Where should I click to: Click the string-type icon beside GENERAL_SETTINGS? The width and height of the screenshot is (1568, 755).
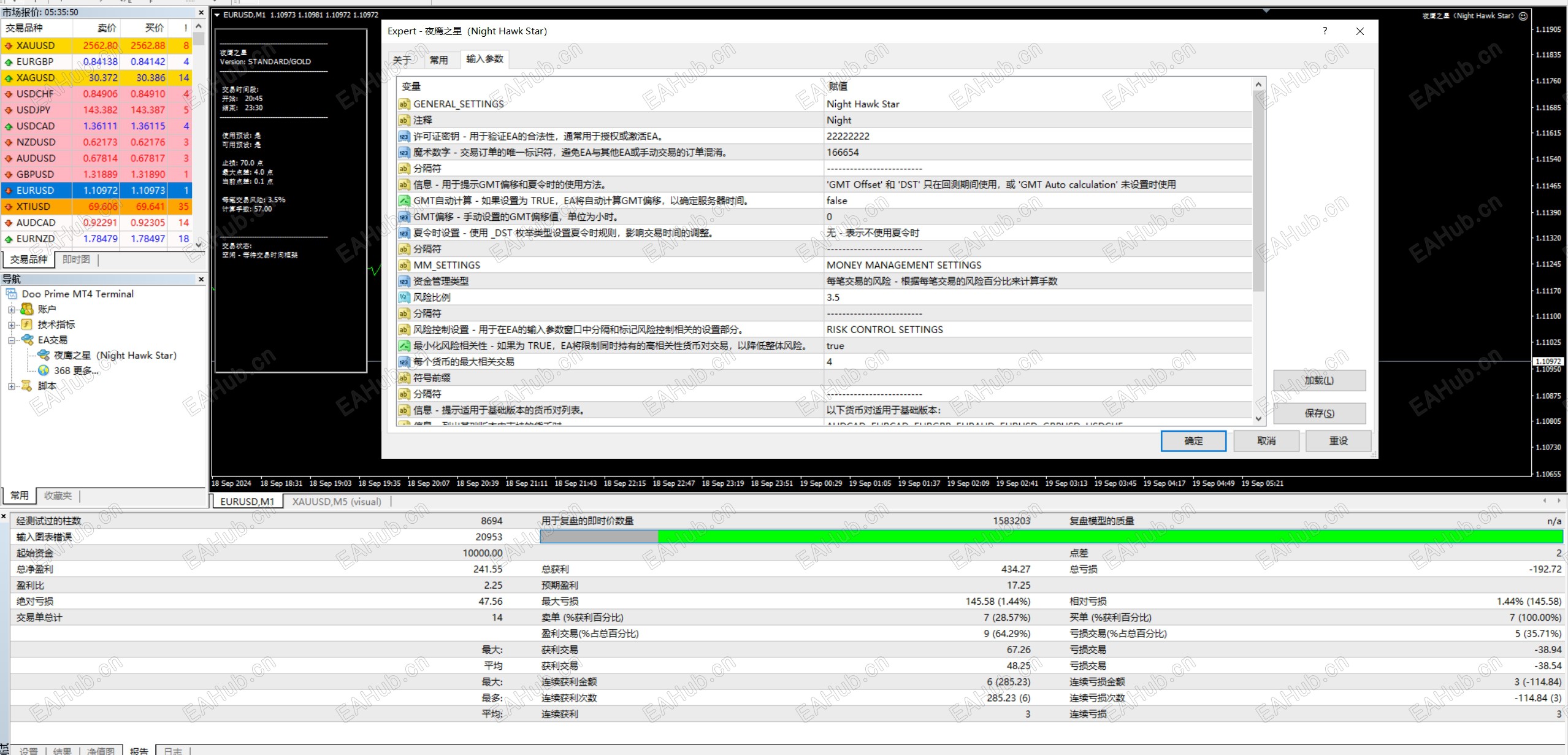[x=404, y=104]
